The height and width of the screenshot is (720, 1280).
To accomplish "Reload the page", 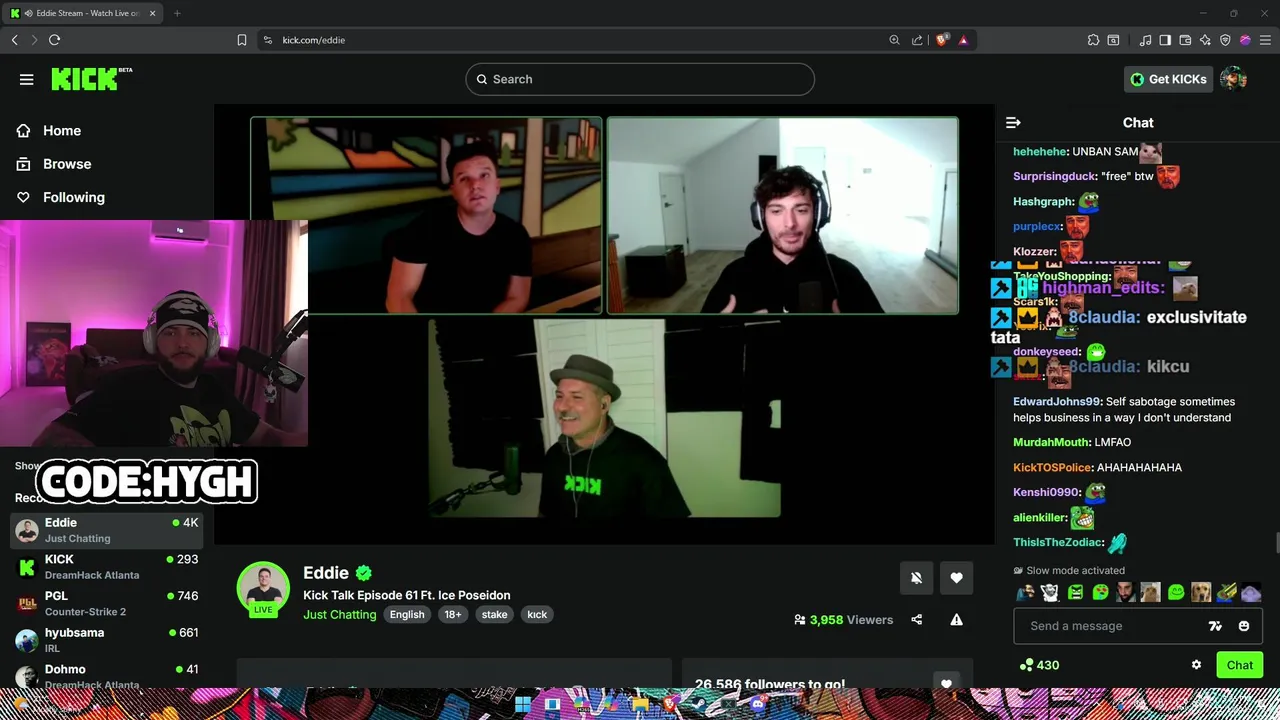I will coord(55,40).
